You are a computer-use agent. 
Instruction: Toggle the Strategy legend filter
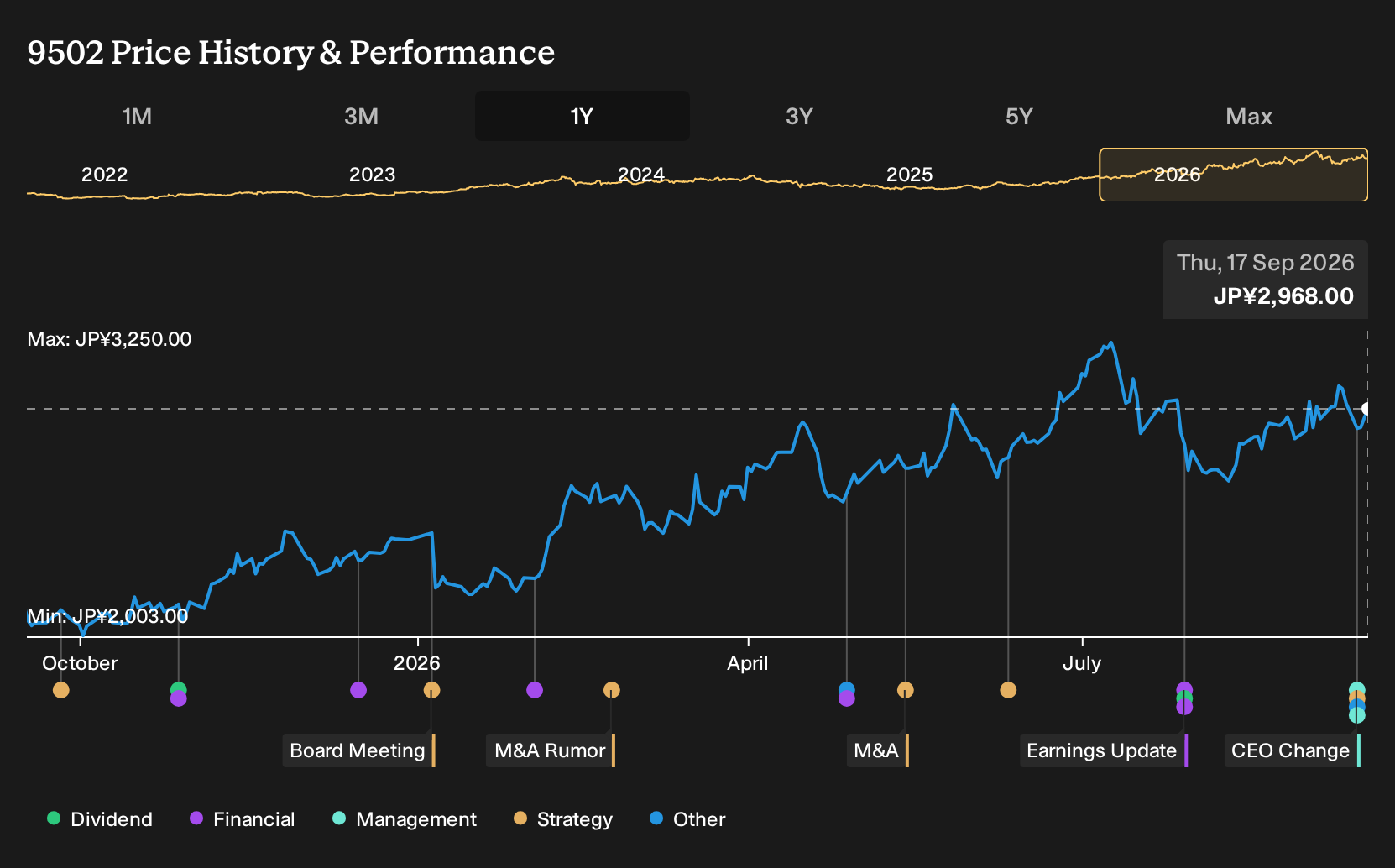pyautogui.click(x=563, y=819)
